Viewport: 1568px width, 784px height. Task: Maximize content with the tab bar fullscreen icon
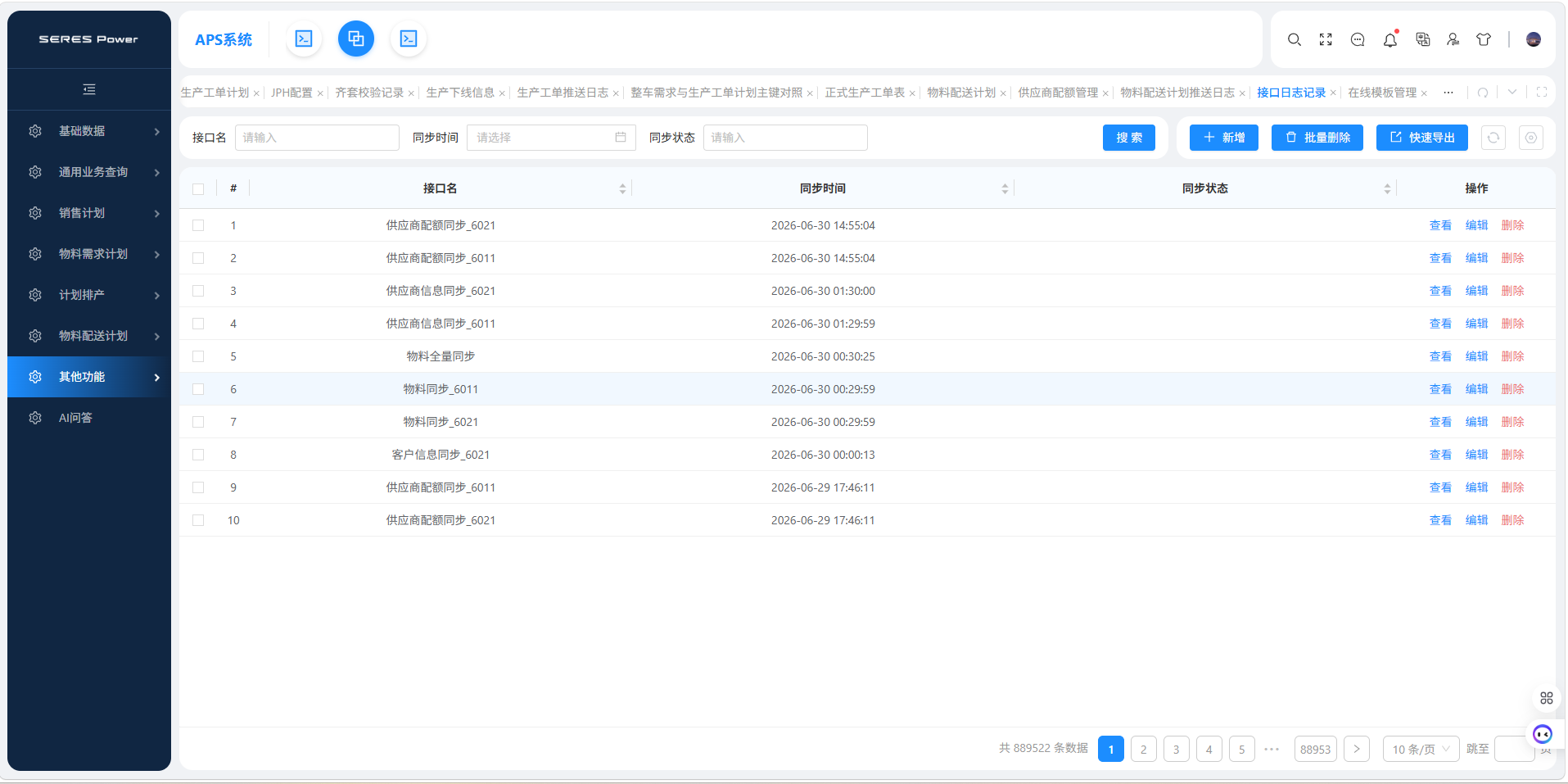(x=1542, y=93)
